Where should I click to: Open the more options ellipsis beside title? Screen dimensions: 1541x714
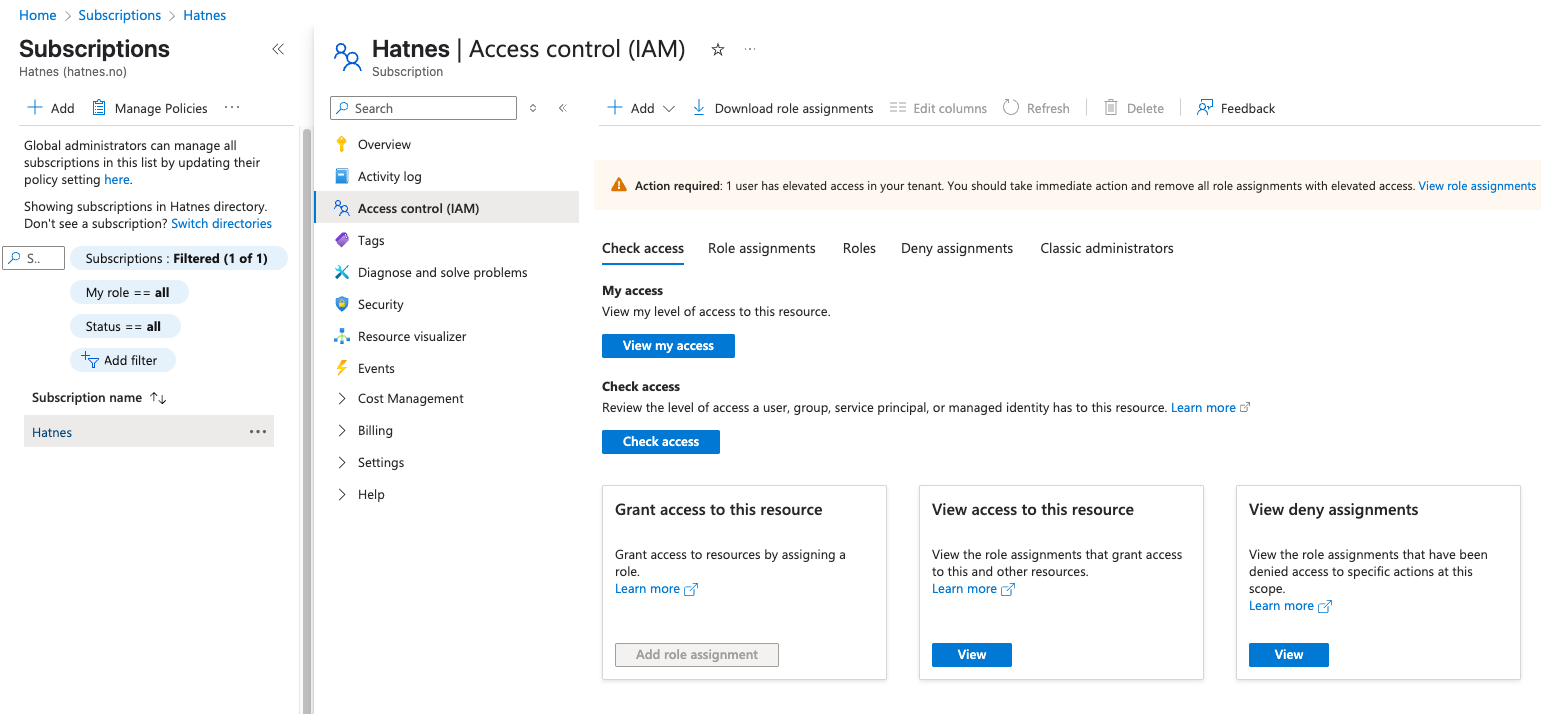pyautogui.click(x=750, y=49)
